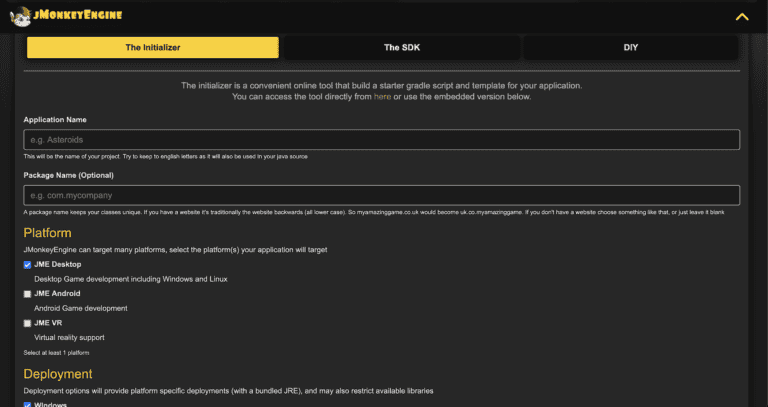Select the DIY tab
The width and height of the screenshot is (768, 407).
click(x=630, y=47)
